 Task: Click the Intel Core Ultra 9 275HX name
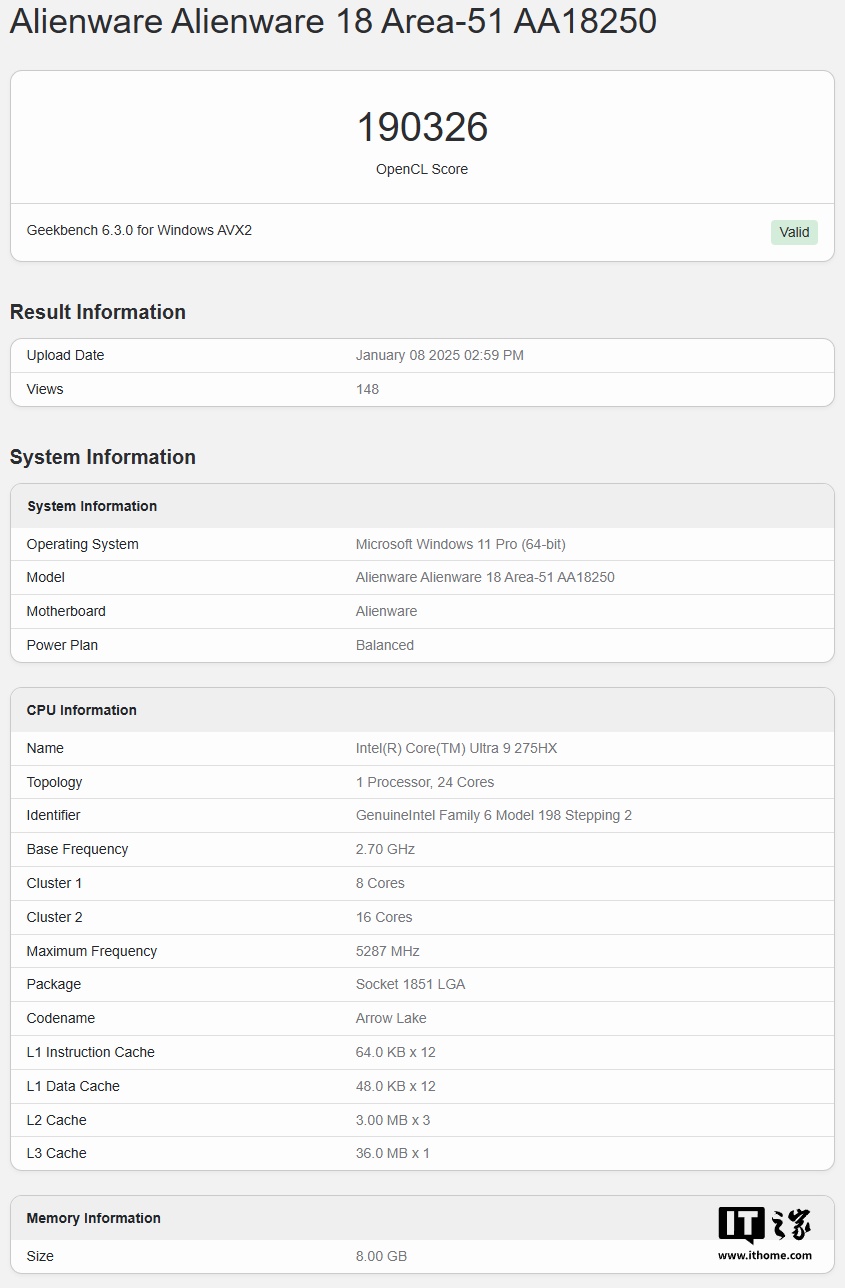click(x=456, y=748)
